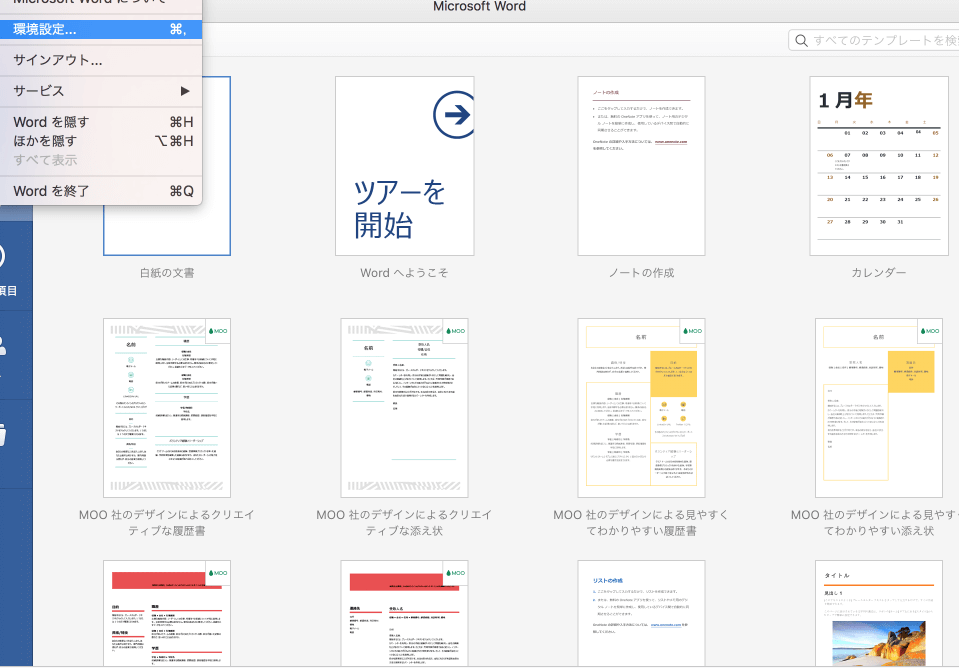Click MOO badge on creative cover letter thumbnail

(455, 331)
